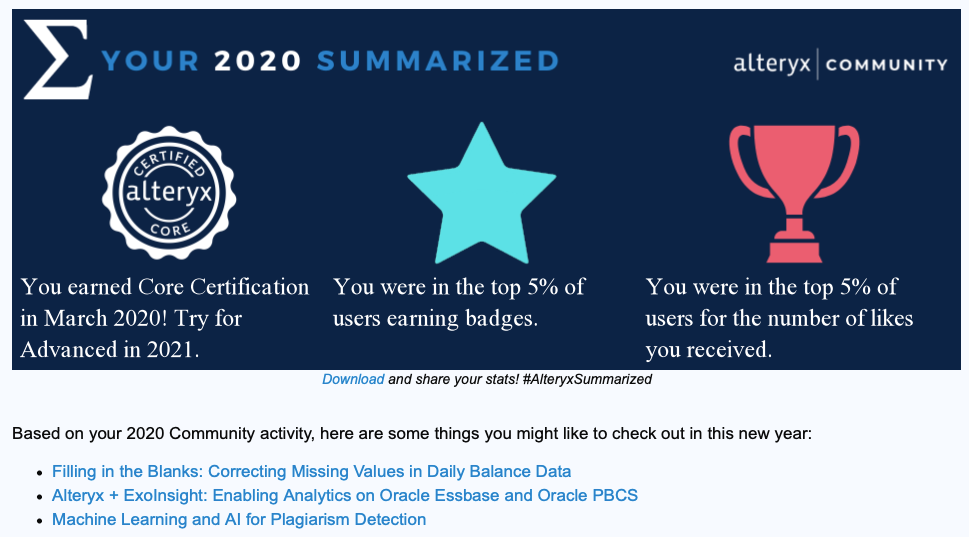Click the word COMMUNITY in the header
This screenshot has width=969, height=537.
(x=887, y=65)
